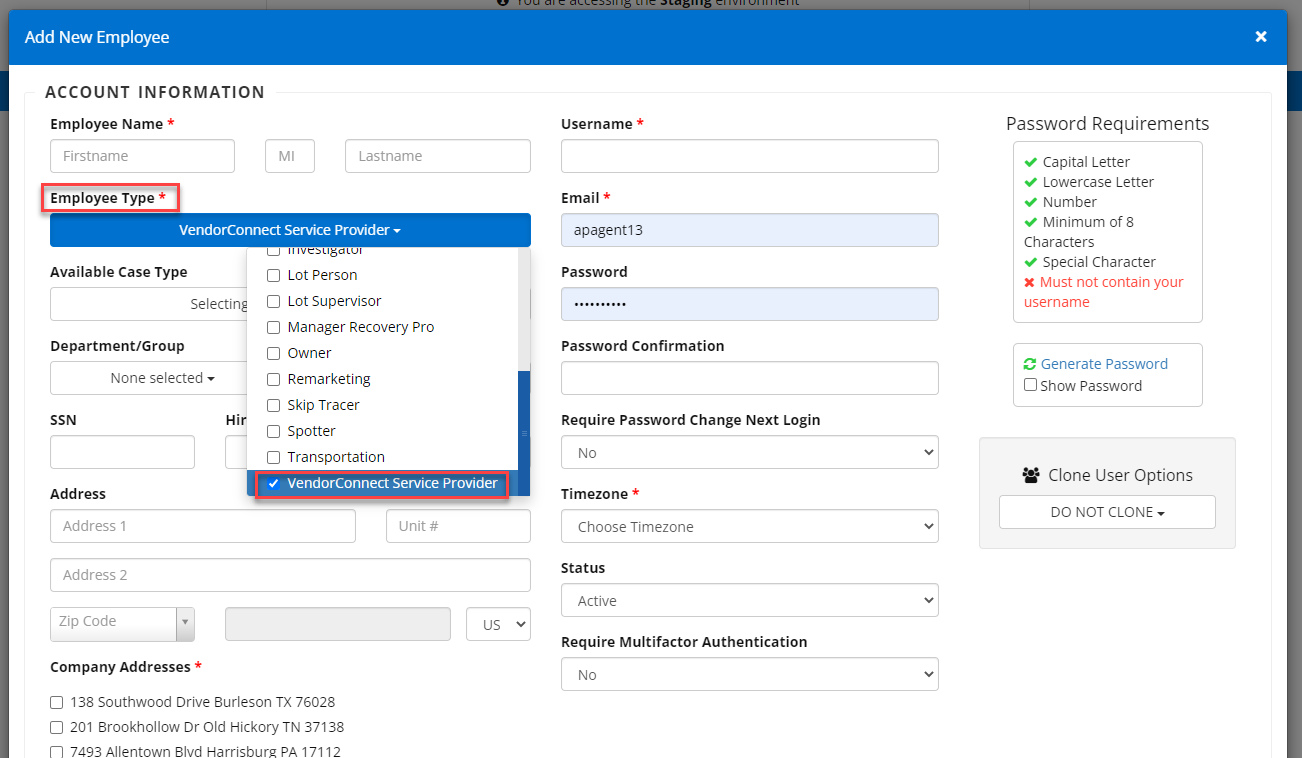Check the Lot Supervisor option
The image size is (1302, 758).
coord(274,301)
